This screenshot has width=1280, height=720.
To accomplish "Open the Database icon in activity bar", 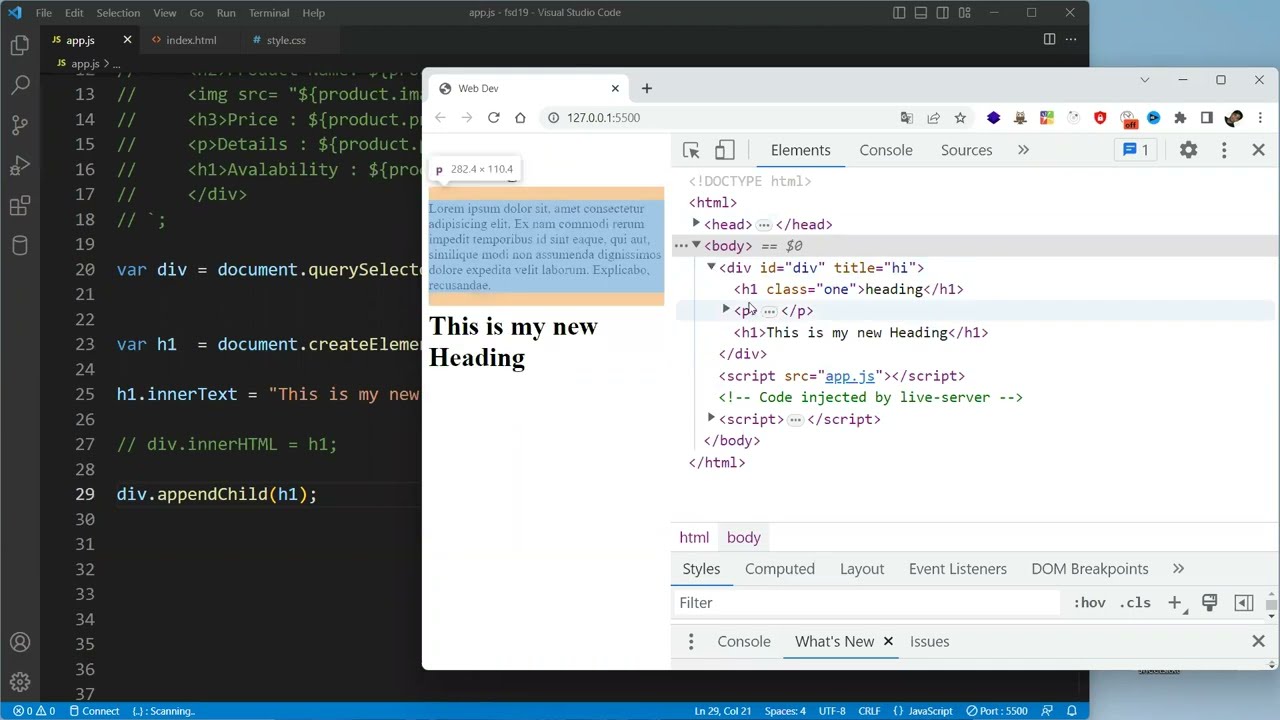I will 20,246.
